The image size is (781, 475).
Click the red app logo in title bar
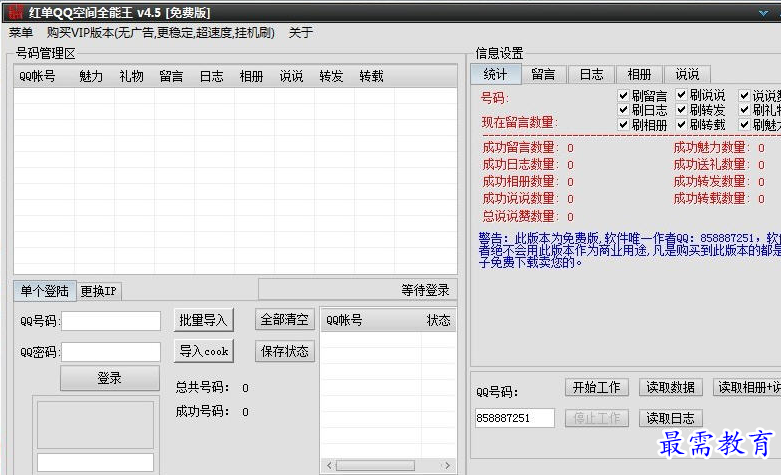(x=15, y=12)
